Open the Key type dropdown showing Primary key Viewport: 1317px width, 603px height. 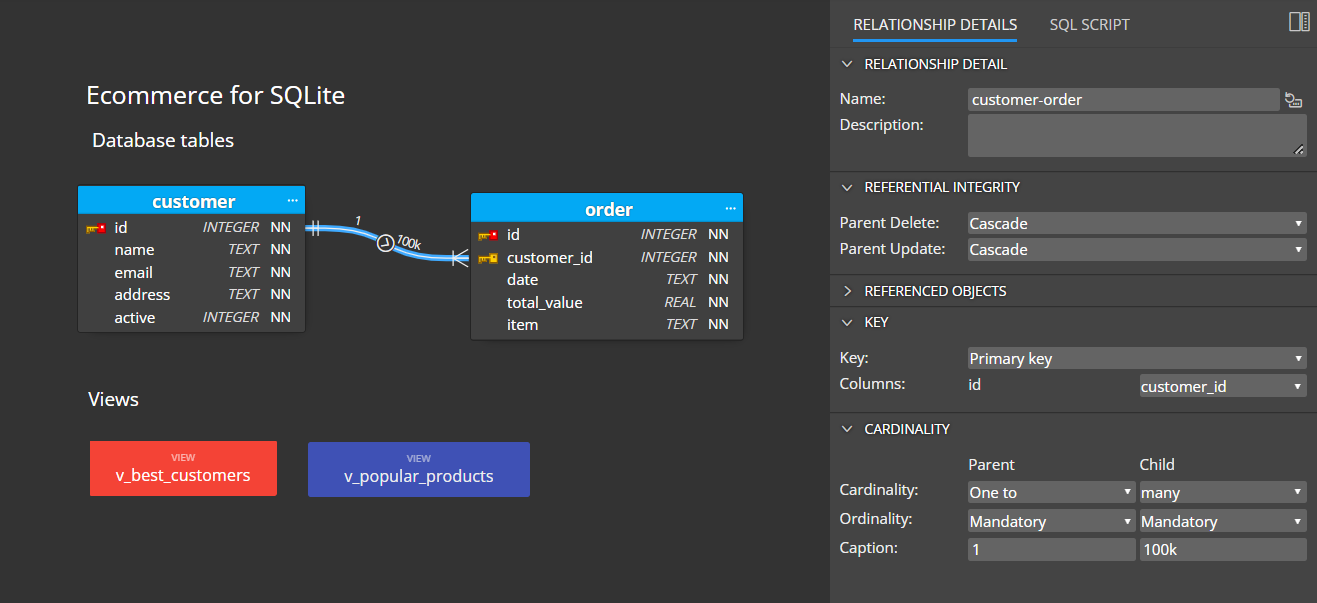click(x=1136, y=357)
